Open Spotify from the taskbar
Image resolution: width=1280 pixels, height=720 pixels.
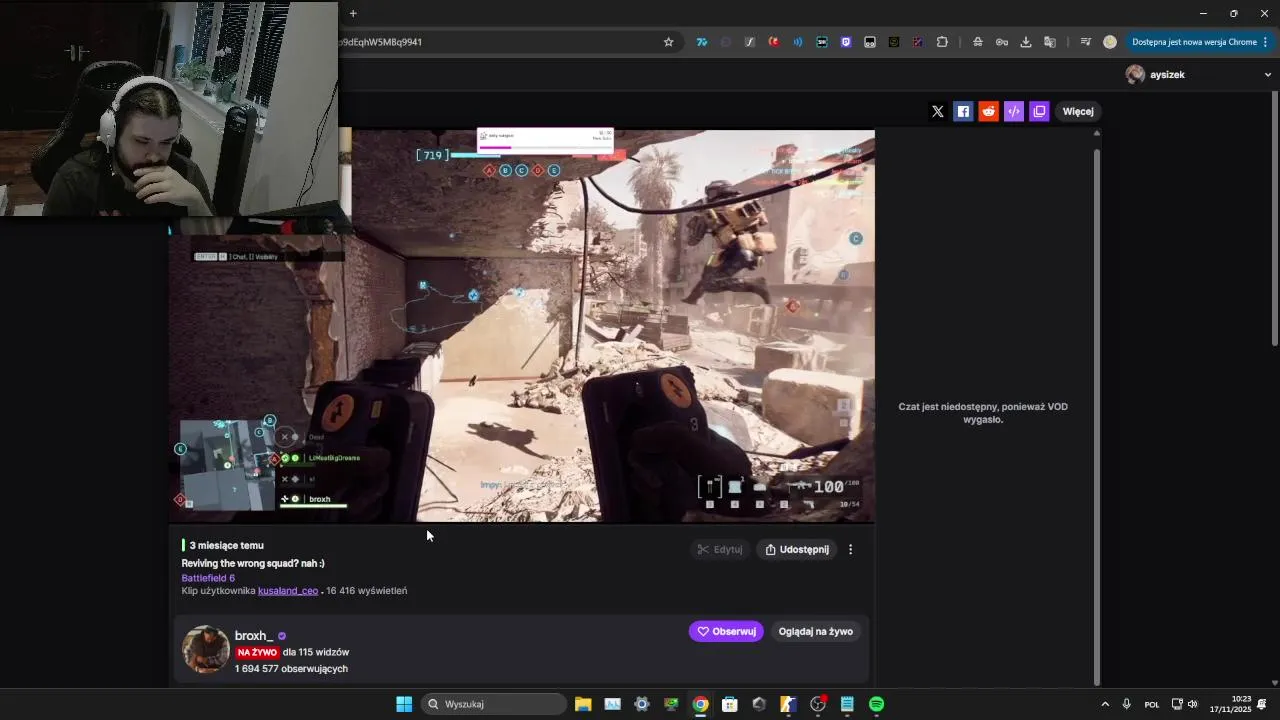(876, 704)
